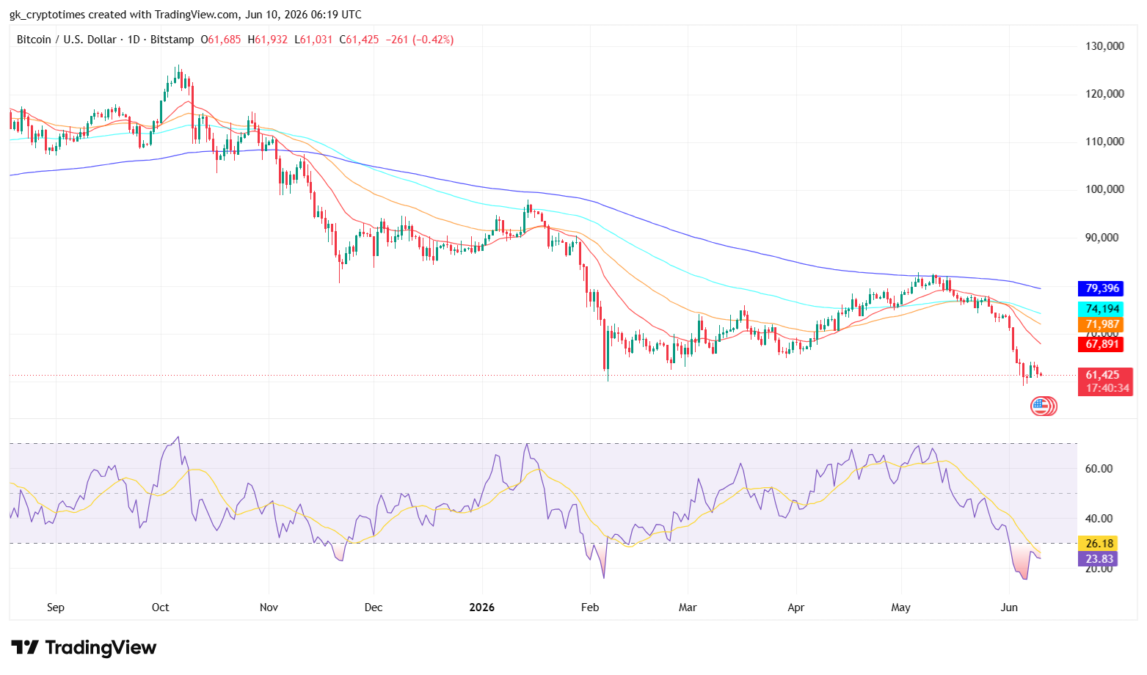1147x675 pixels.
Task: Click the May label on time axis
Action: click(900, 607)
